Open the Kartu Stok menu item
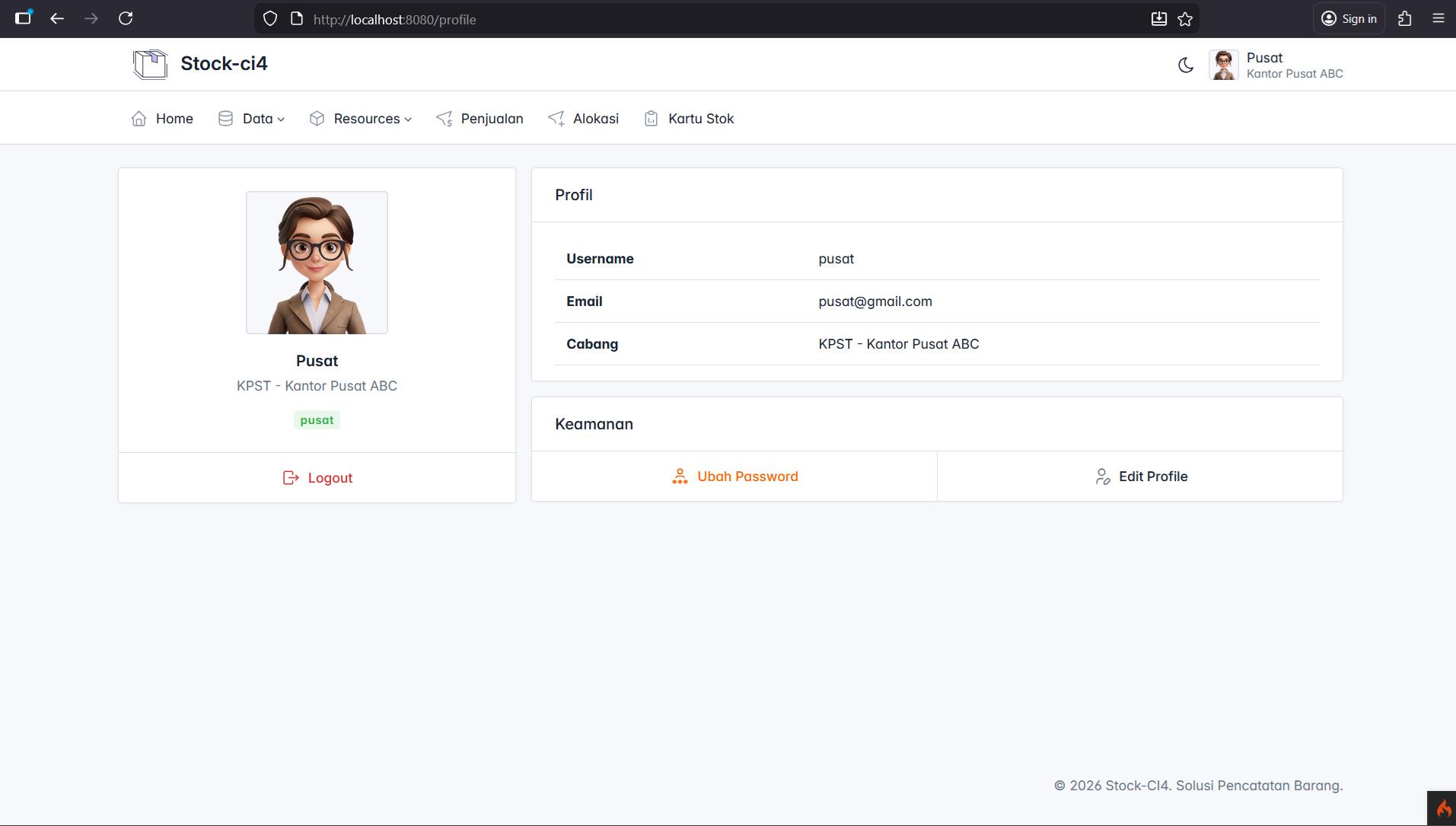The width and height of the screenshot is (1456, 826). pos(689,119)
